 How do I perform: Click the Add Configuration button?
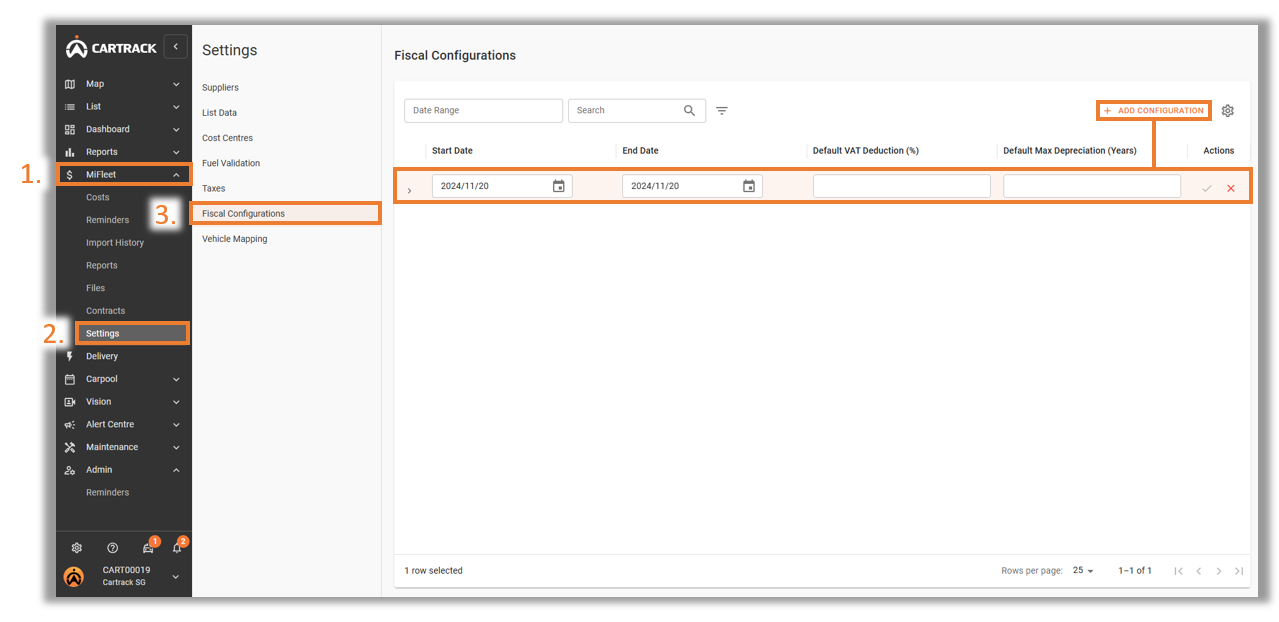coord(1154,111)
